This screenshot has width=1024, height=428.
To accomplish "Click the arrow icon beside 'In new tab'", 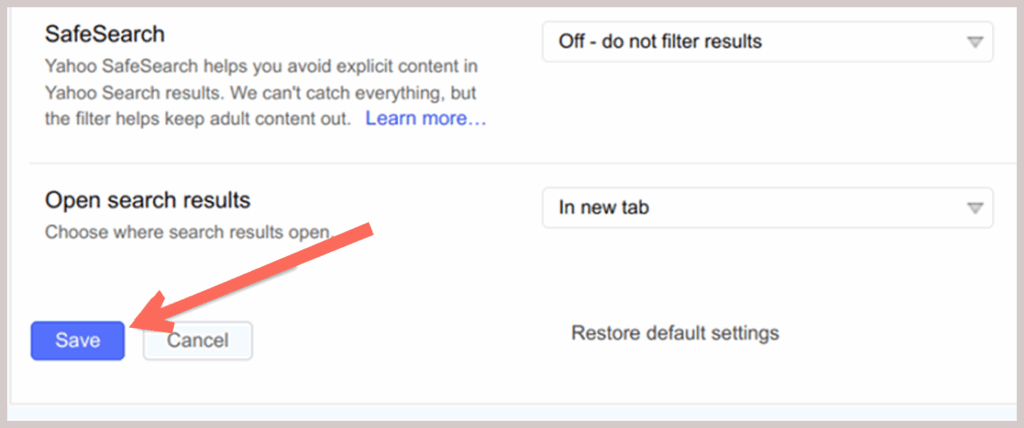I will click(x=975, y=208).
